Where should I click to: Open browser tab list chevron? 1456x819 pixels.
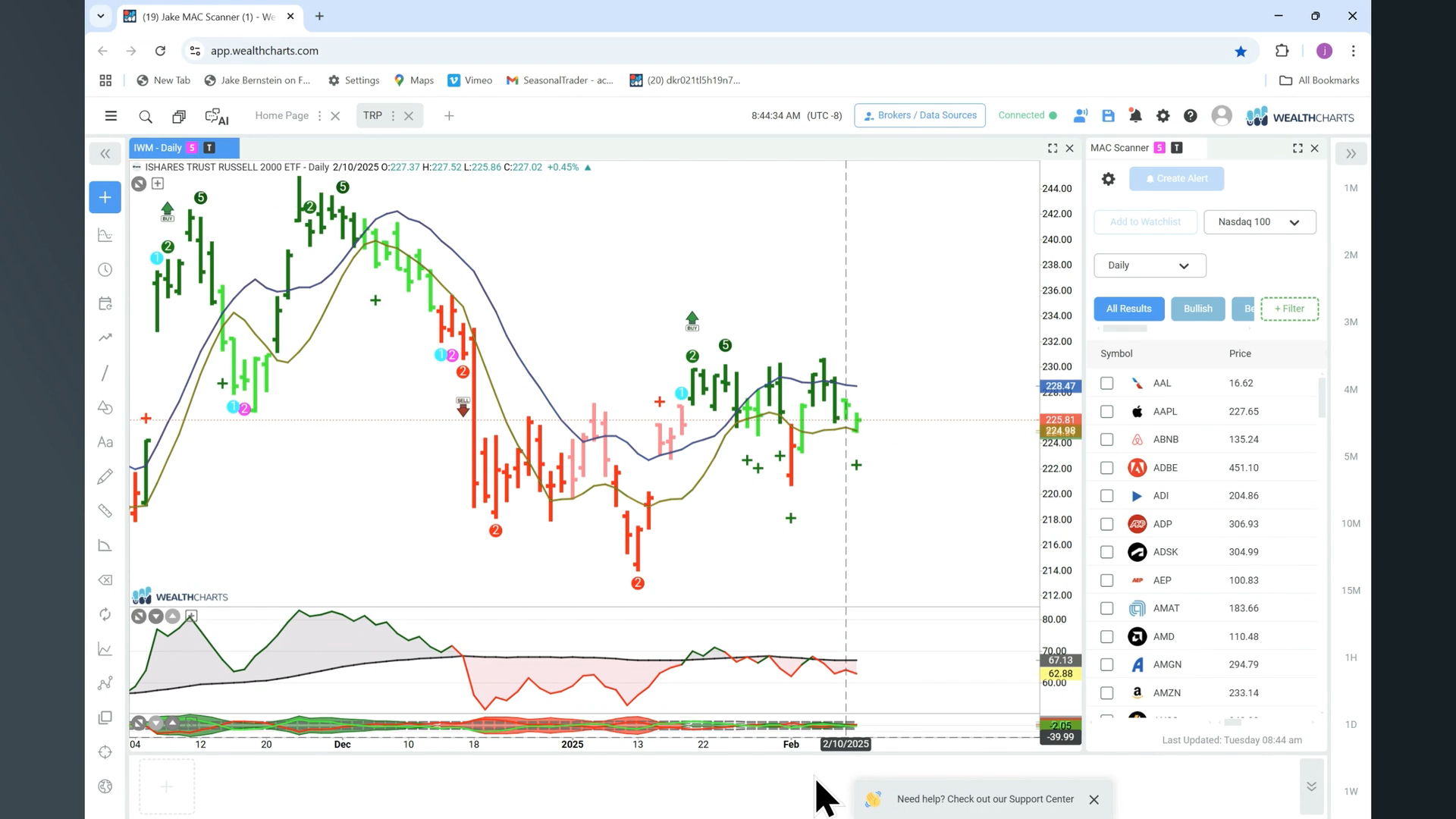(100, 16)
